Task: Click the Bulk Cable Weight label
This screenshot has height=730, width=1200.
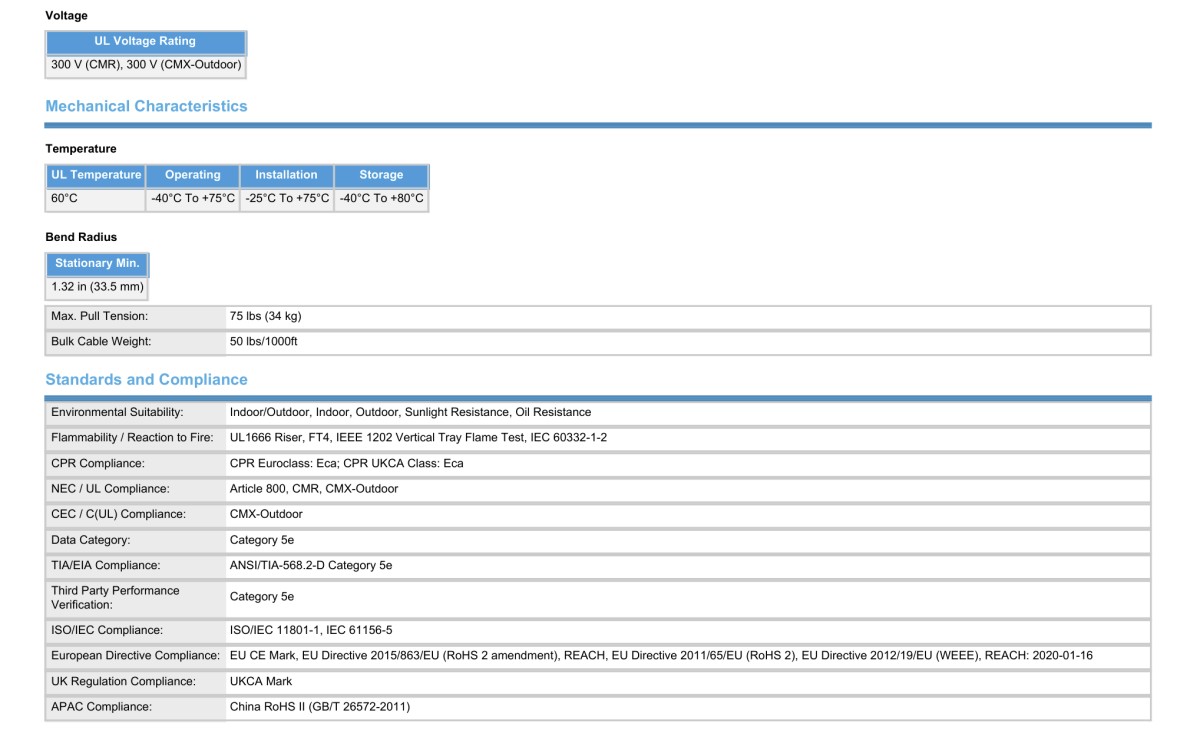Action: pos(101,342)
